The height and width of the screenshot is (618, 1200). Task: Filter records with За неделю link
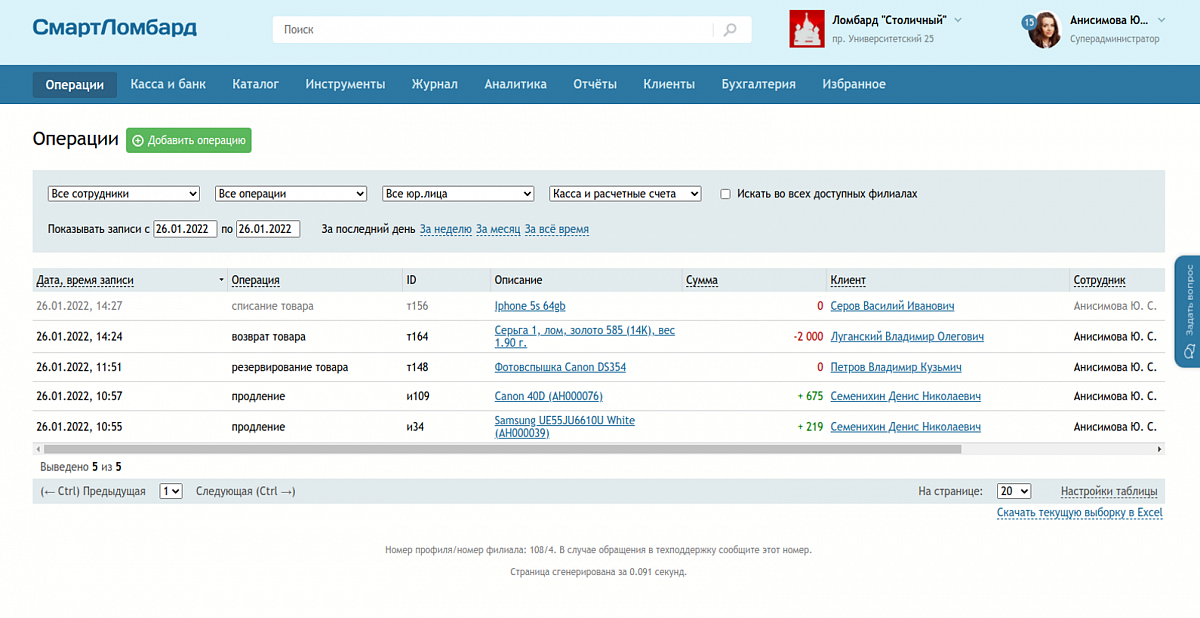pyautogui.click(x=445, y=229)
